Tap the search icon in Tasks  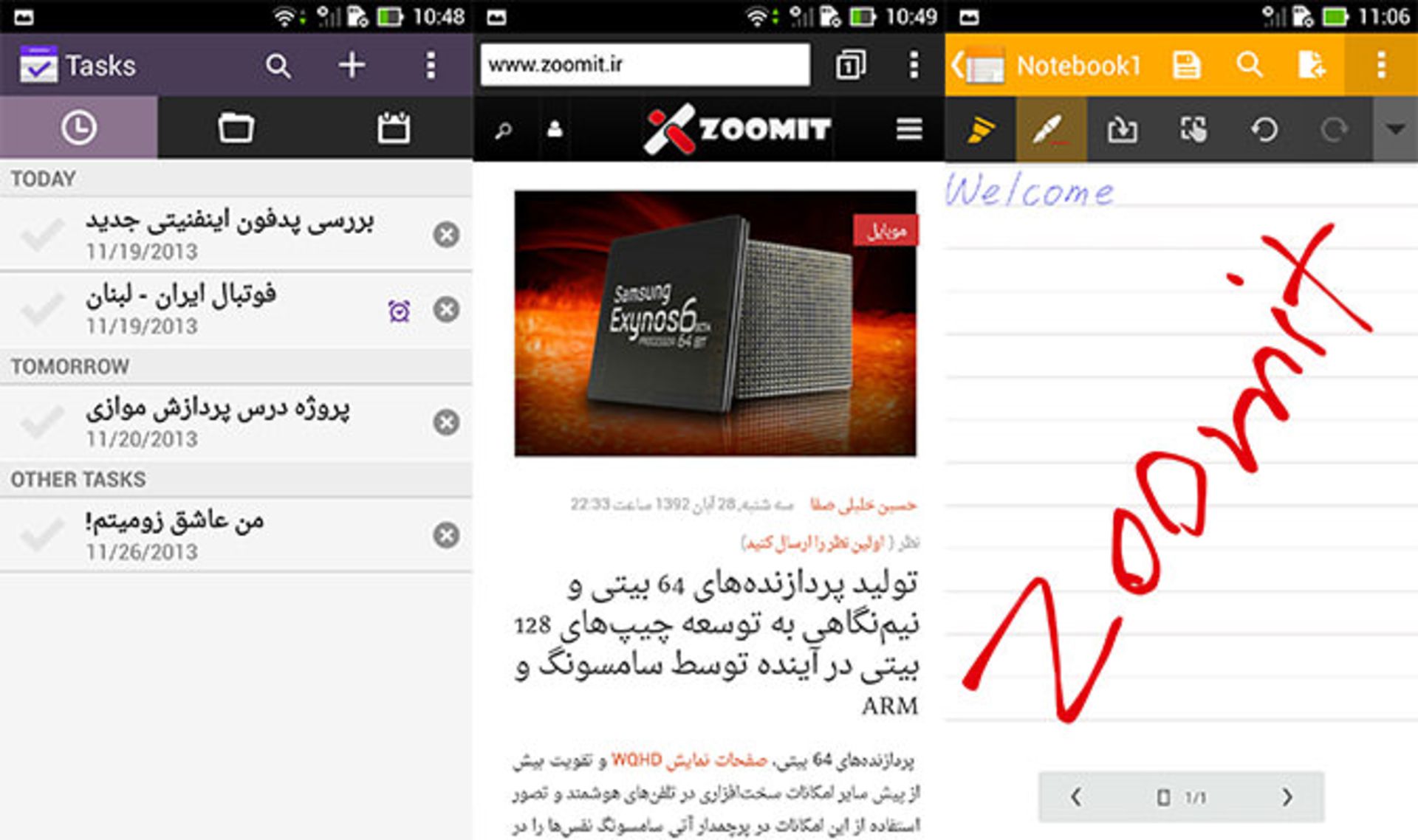pos(278,66)
